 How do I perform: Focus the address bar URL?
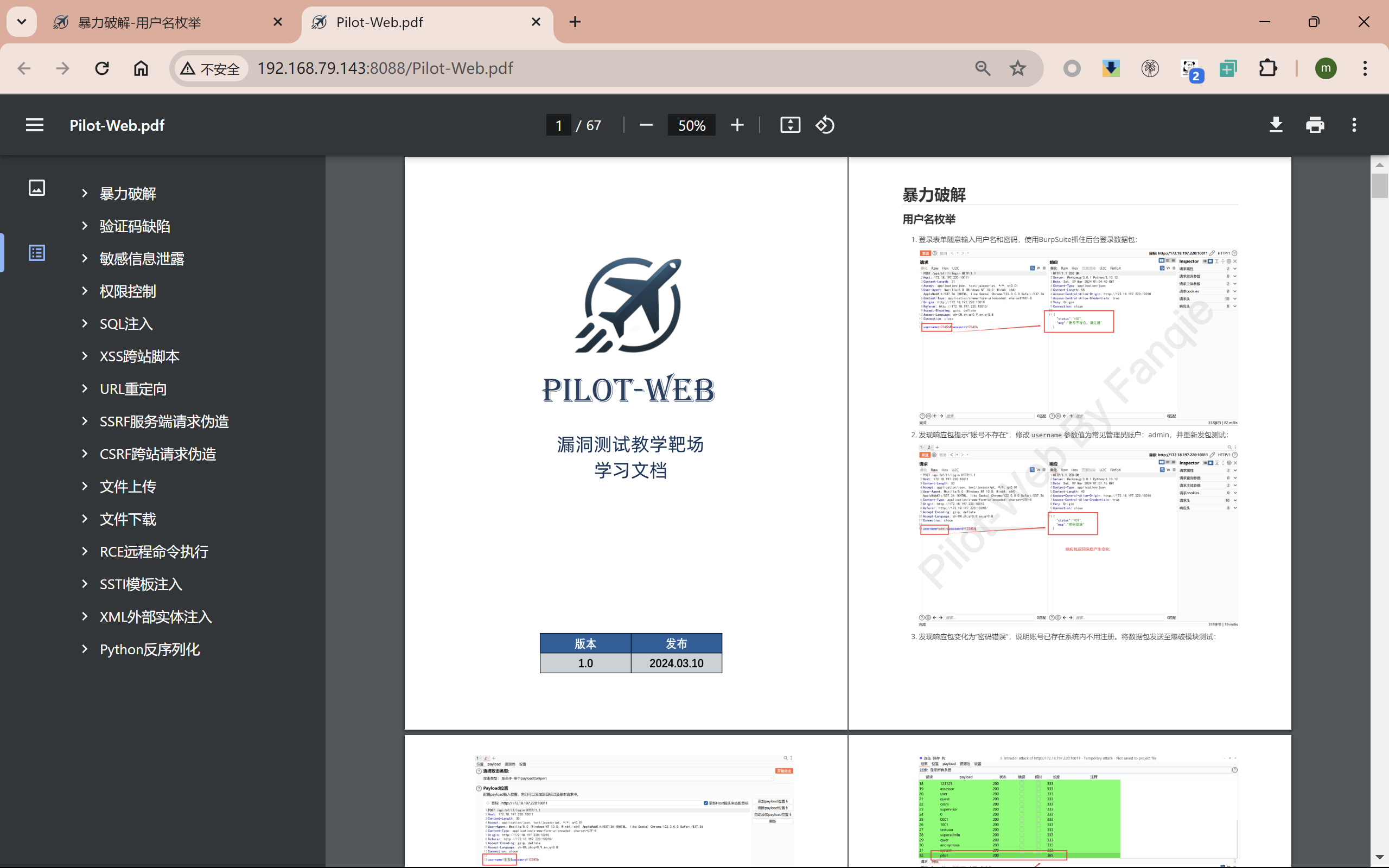click(x=385, y=68)
